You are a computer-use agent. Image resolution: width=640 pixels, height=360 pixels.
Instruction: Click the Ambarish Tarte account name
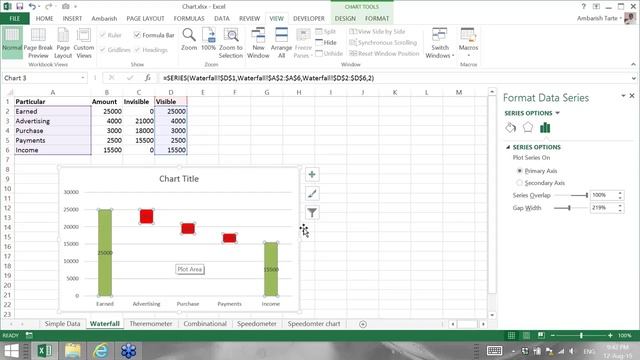coord(597,18)
